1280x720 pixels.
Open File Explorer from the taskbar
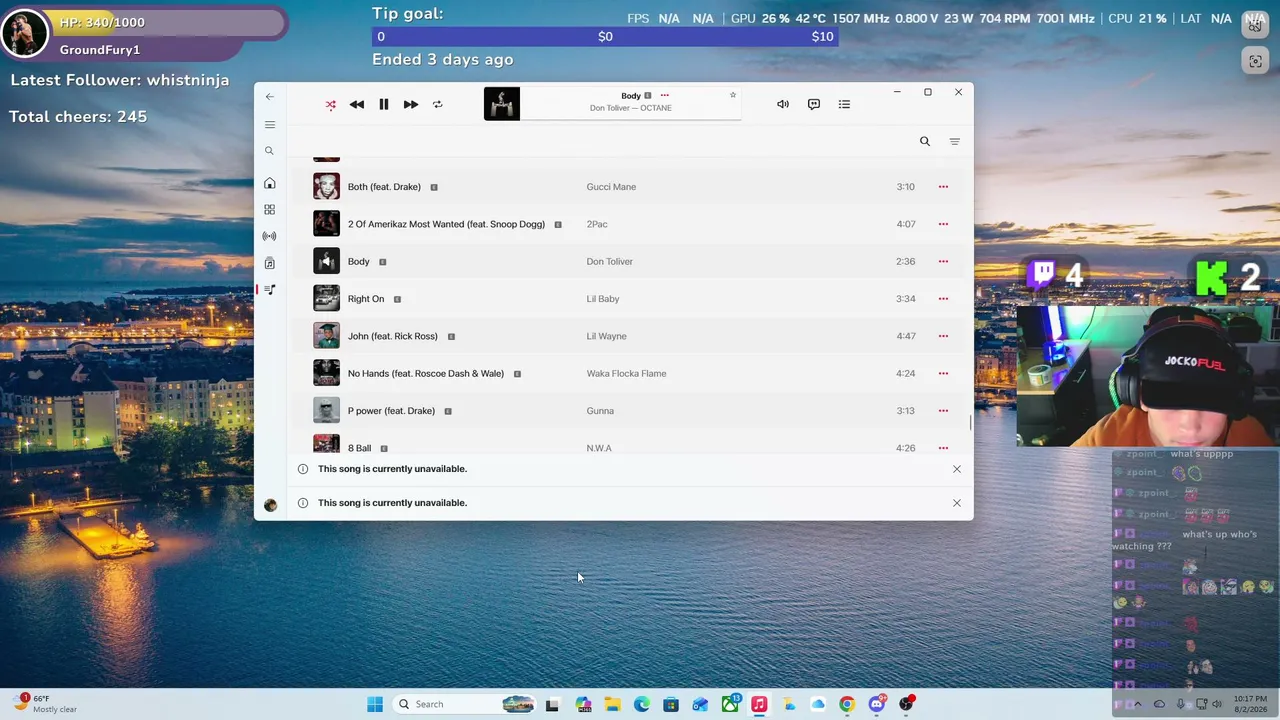pyautogui.click(x=612, y=704)
